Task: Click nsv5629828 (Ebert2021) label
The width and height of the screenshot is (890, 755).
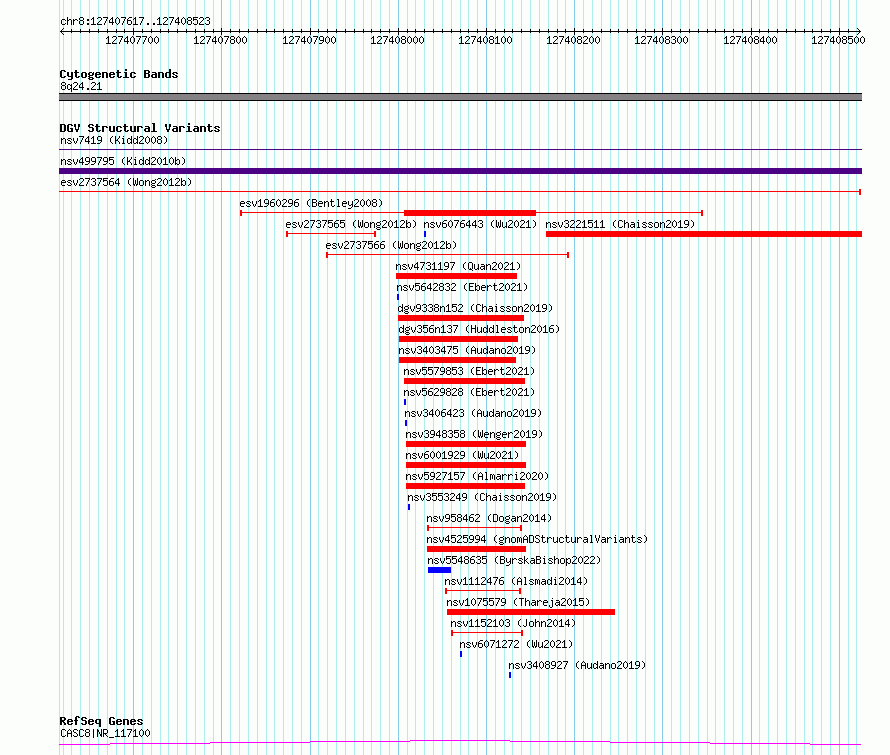Action: (469, 392)
